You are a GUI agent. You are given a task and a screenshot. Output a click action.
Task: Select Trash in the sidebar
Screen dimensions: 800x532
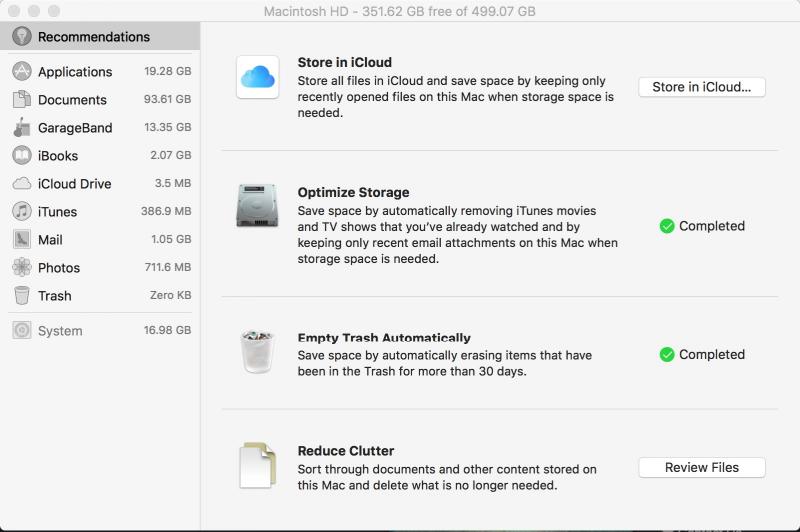click(x=100, y=295)
